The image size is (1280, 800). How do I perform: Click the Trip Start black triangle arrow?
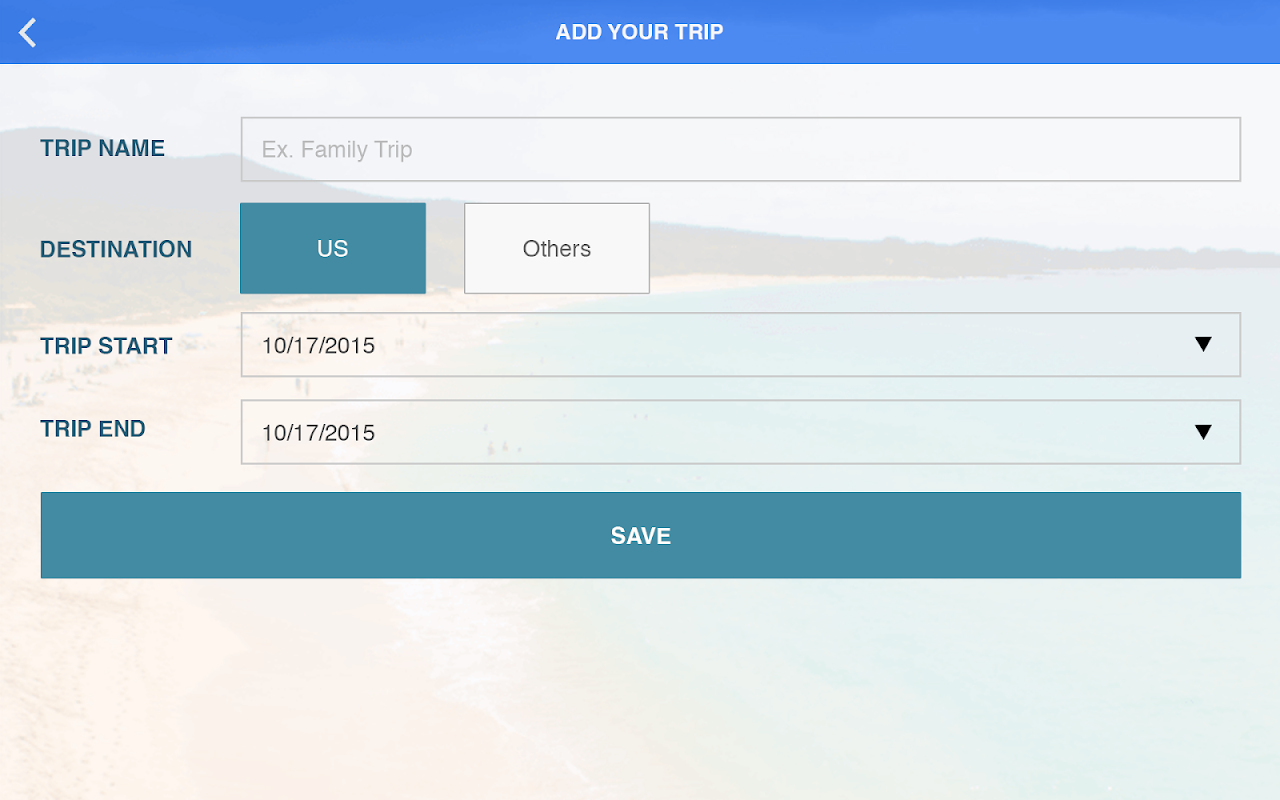(x=1203, y=344)
